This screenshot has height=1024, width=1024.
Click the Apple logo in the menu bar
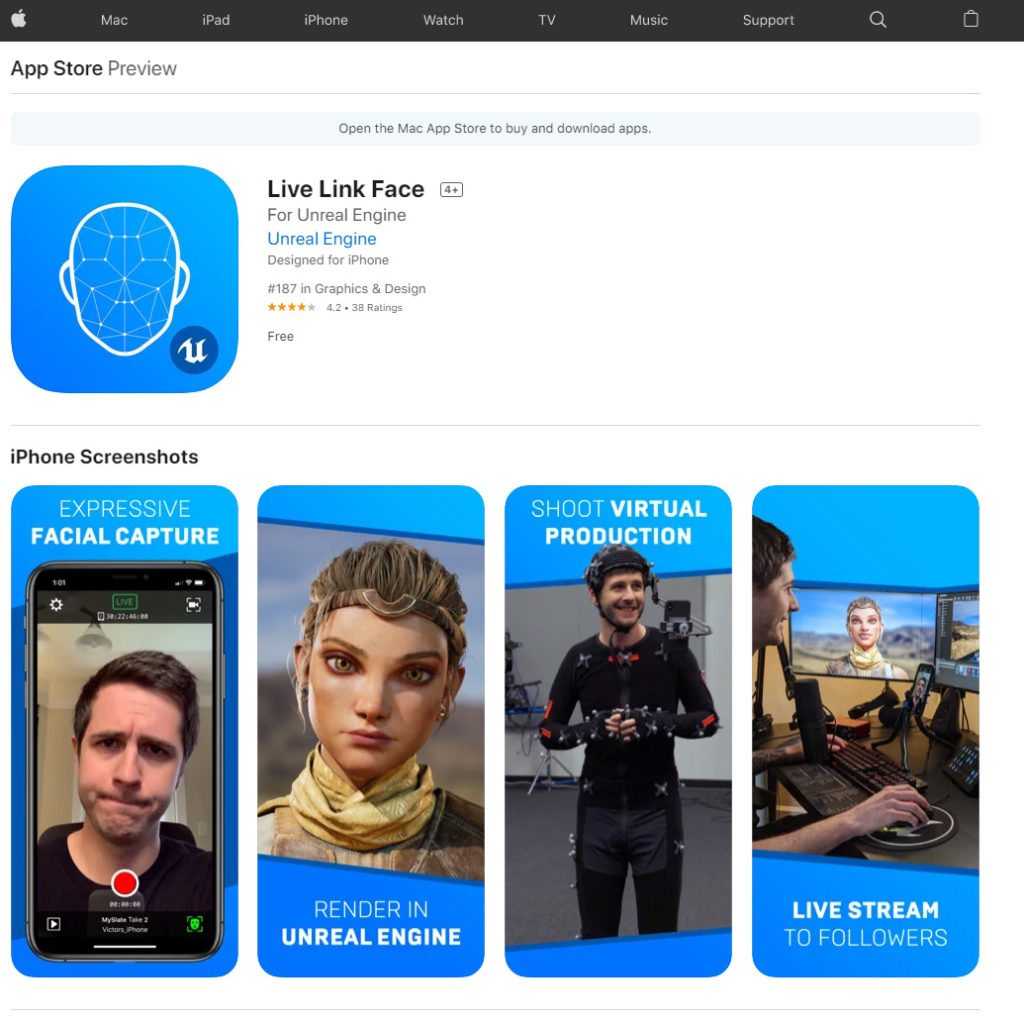coord(22,19)
